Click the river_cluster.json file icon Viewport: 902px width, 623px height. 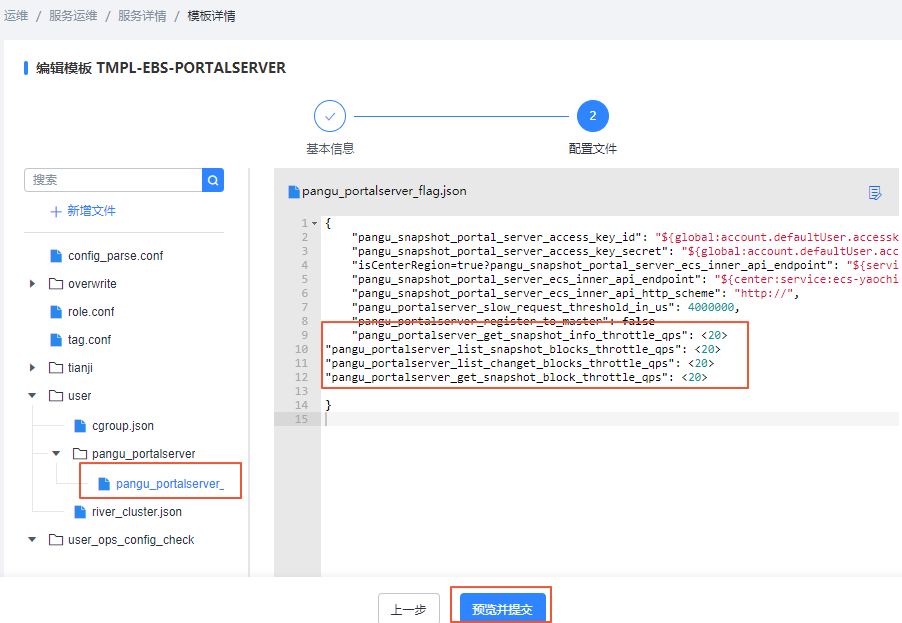coord(80,510)
